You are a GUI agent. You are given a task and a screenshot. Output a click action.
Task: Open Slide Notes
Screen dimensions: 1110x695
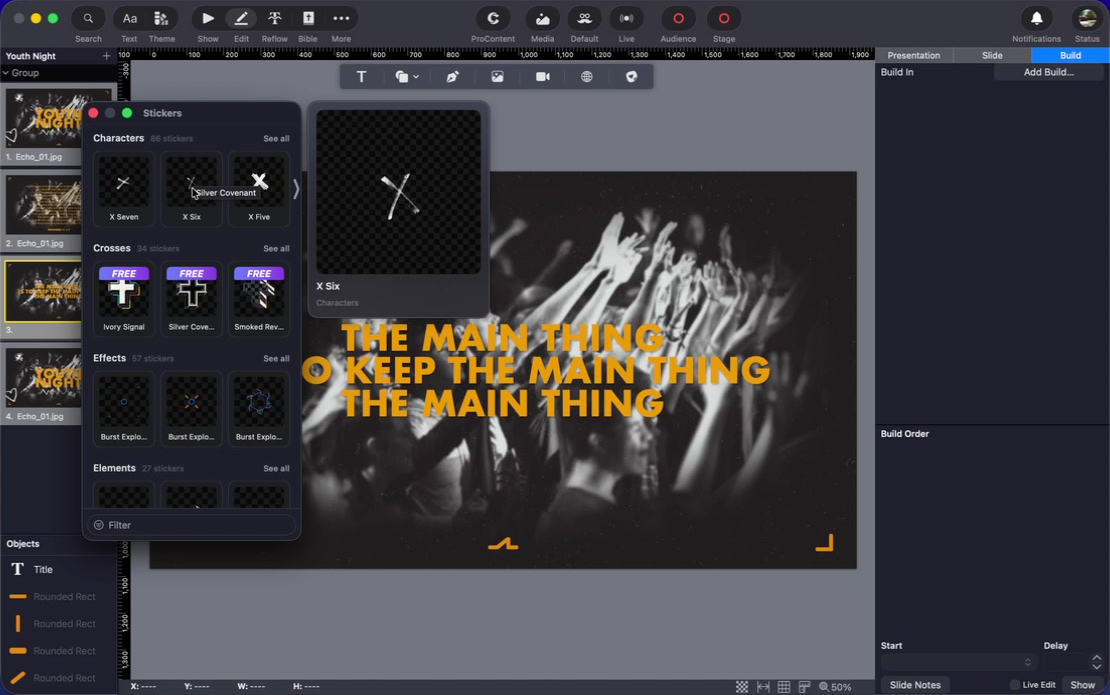(x=915, y=685)
